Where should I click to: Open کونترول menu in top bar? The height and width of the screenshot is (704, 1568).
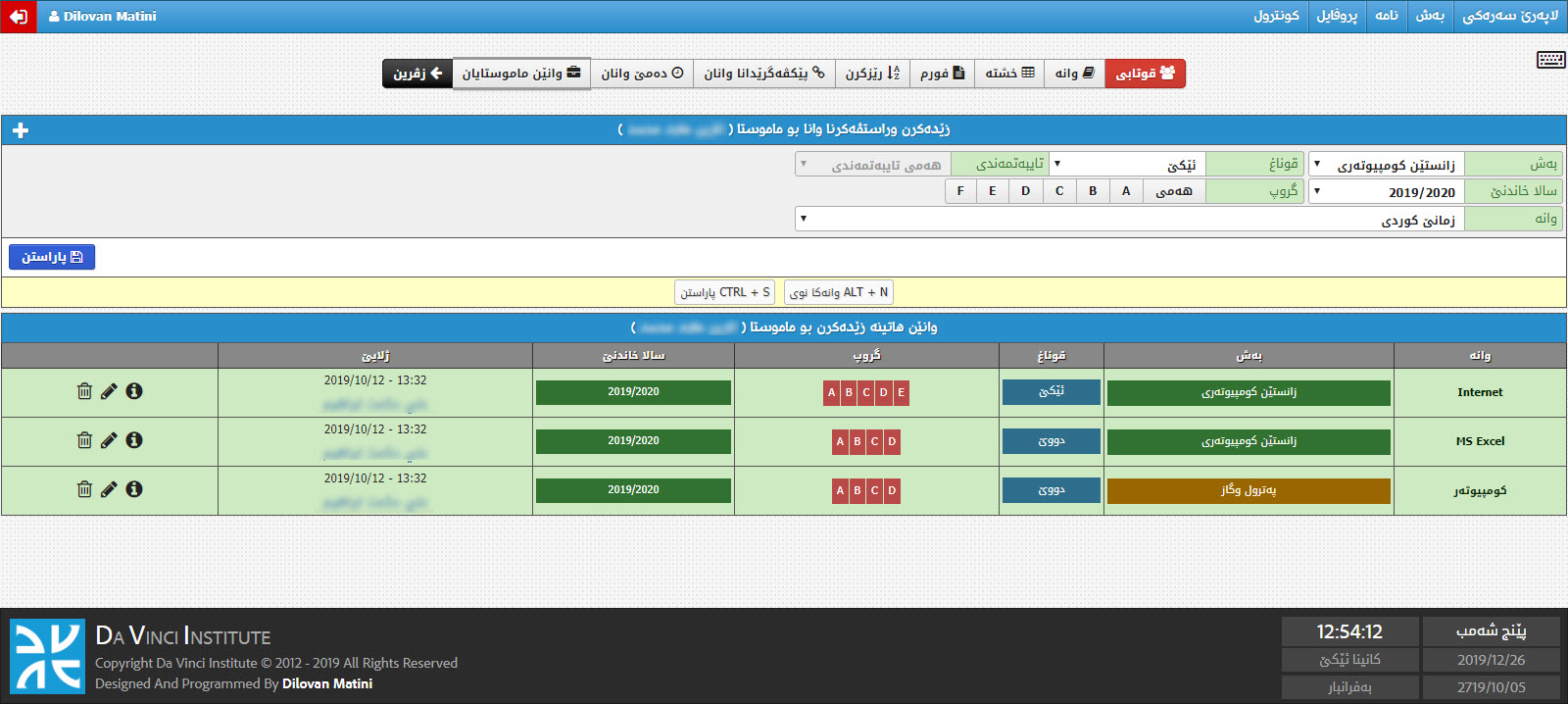(x=1276, y=17)
